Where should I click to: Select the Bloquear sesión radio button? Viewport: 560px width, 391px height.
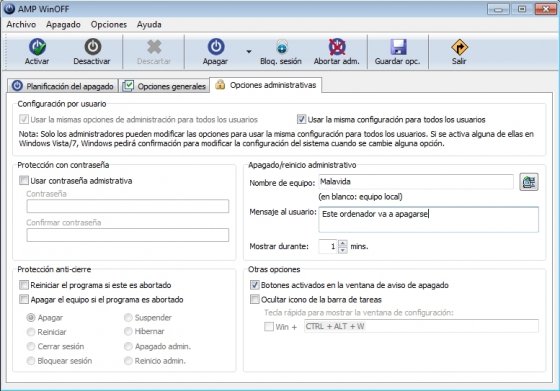point(31,361)
